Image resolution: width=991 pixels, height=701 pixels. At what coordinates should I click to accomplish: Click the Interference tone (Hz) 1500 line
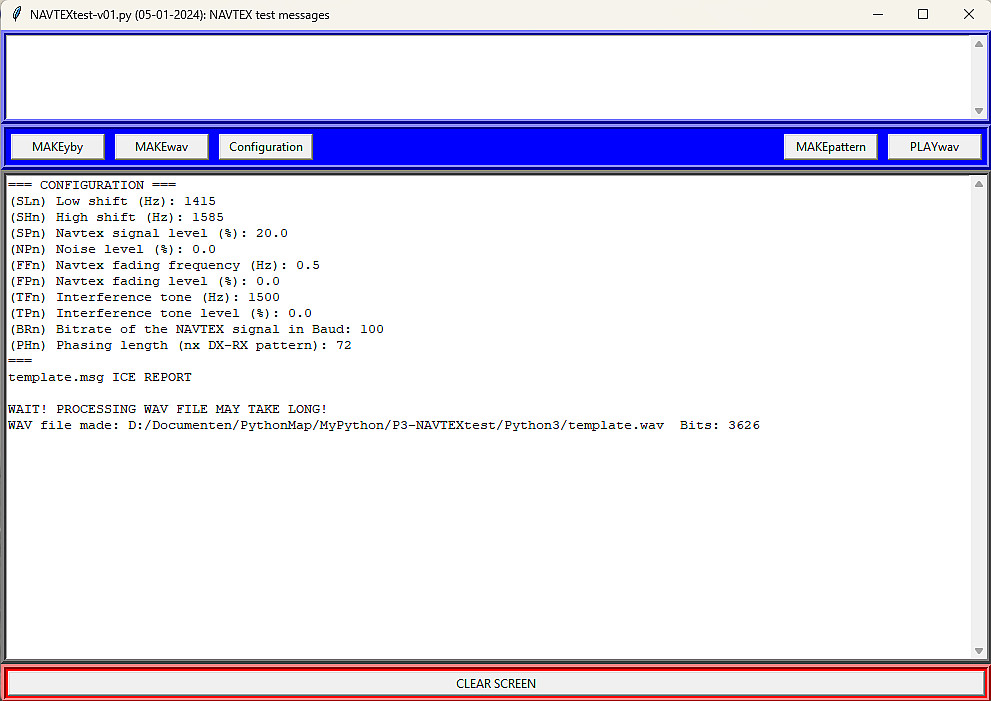pyautogui.click(x=144, y=297)
